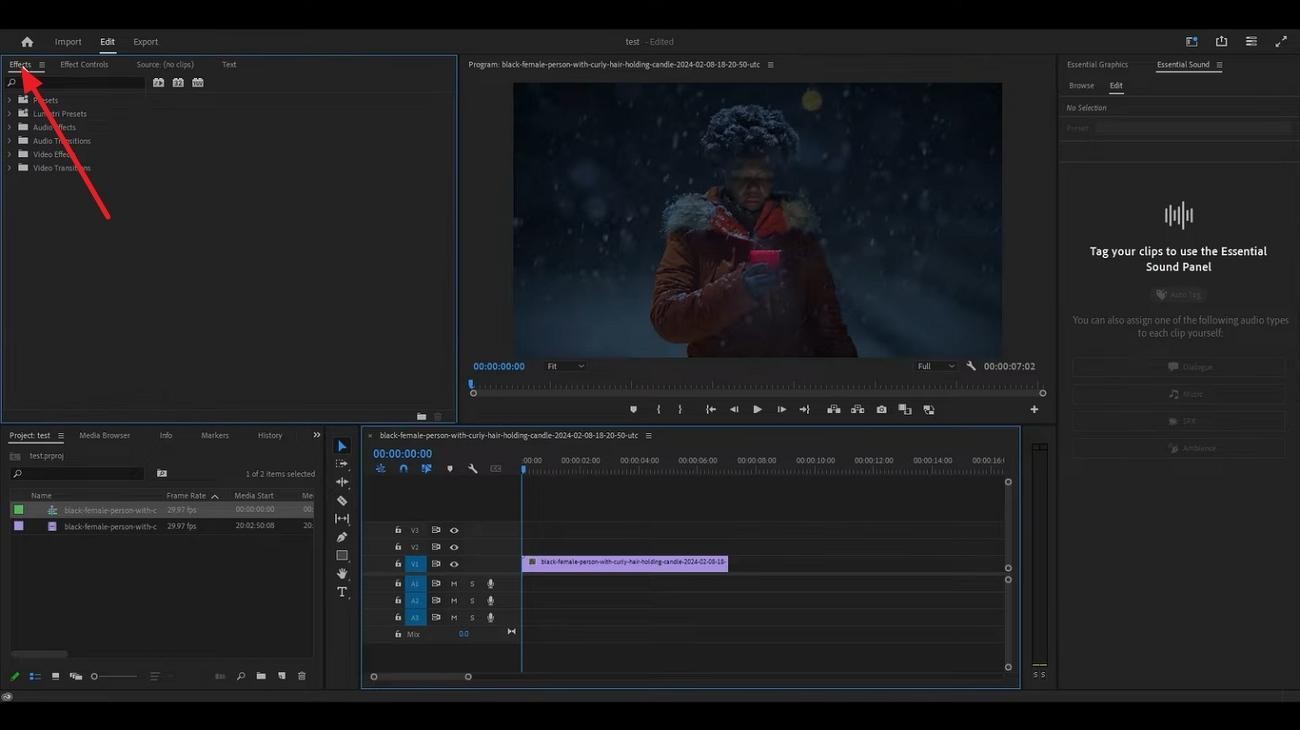The width and height of the screenshot is (1300, 730).
Task: Click the Extract button in Program monitor
Action: 857,409
